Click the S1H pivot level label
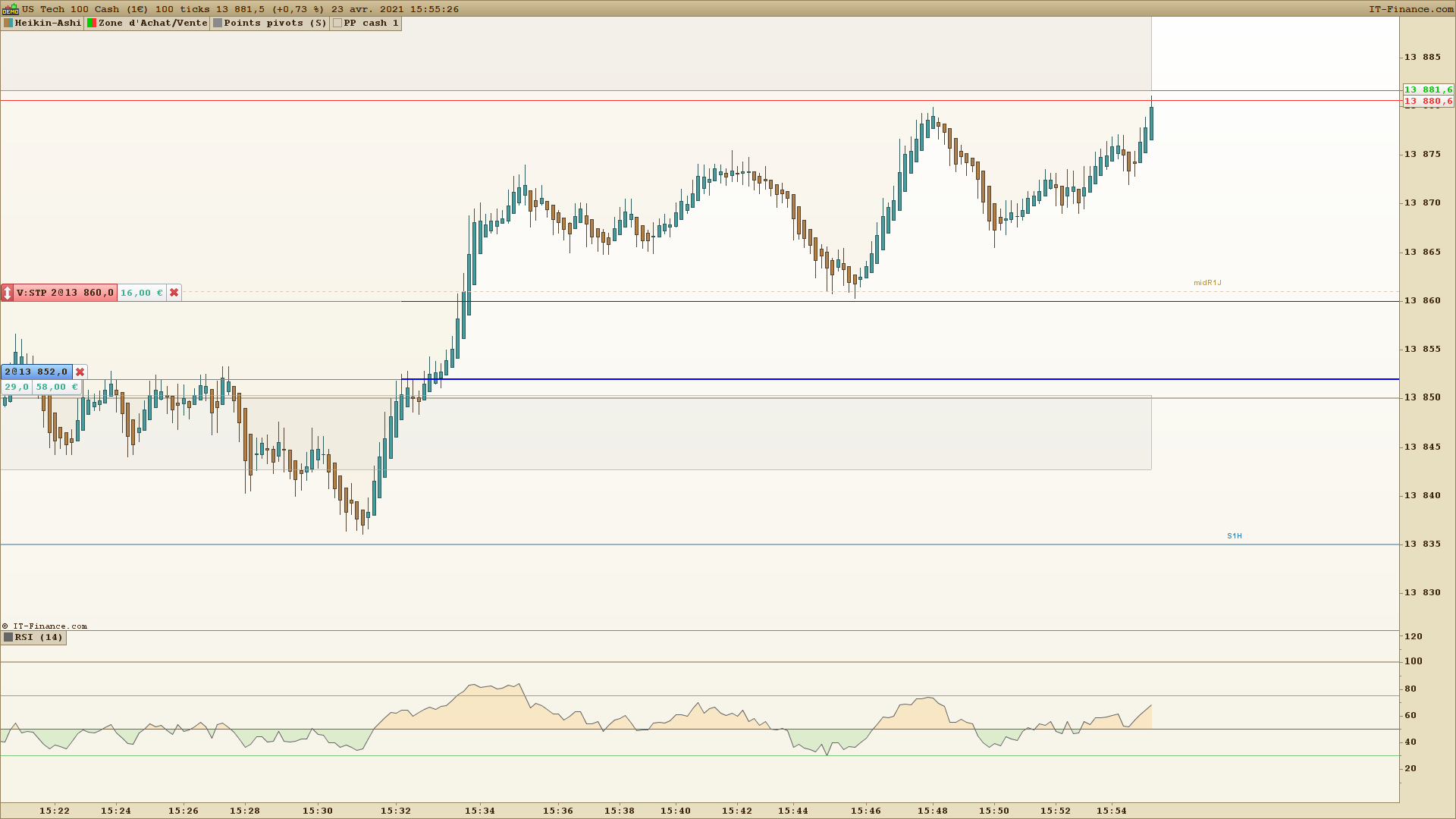This screenshot has width=1456, height=819. [1234, 536]
